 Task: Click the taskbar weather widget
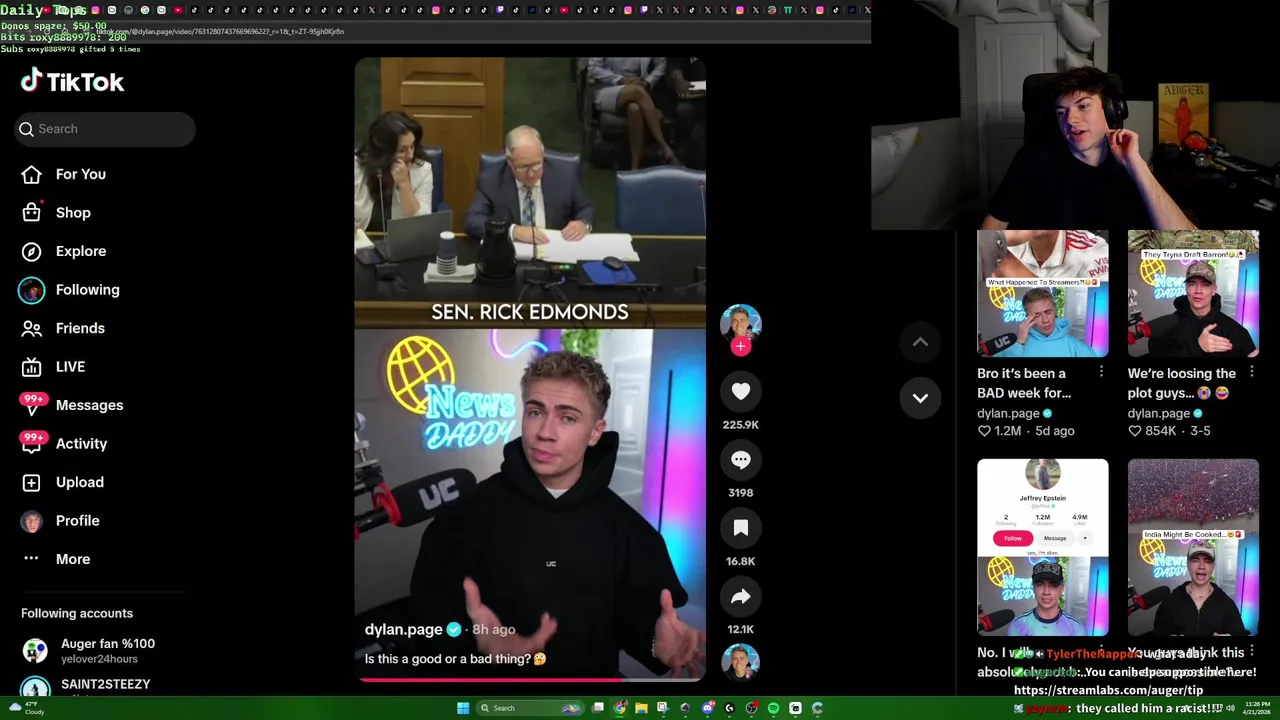(26, 708)
